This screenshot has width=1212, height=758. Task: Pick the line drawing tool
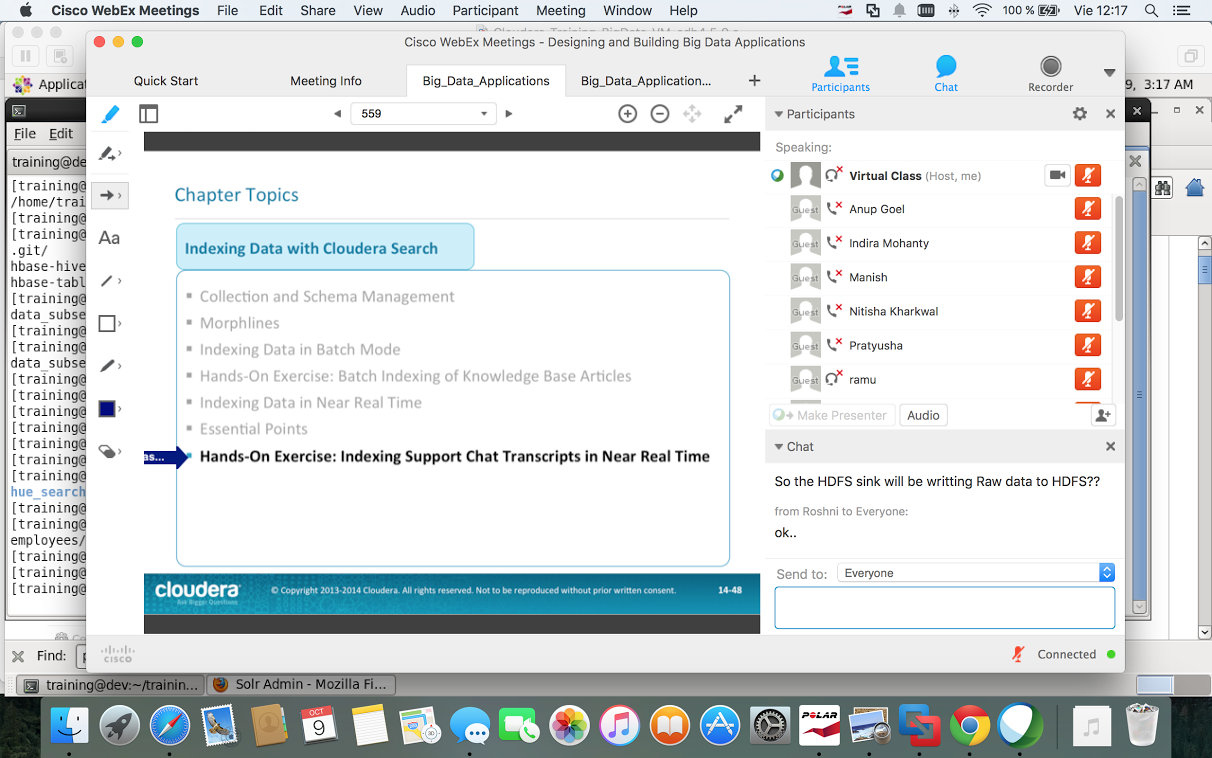pos(109,281)
